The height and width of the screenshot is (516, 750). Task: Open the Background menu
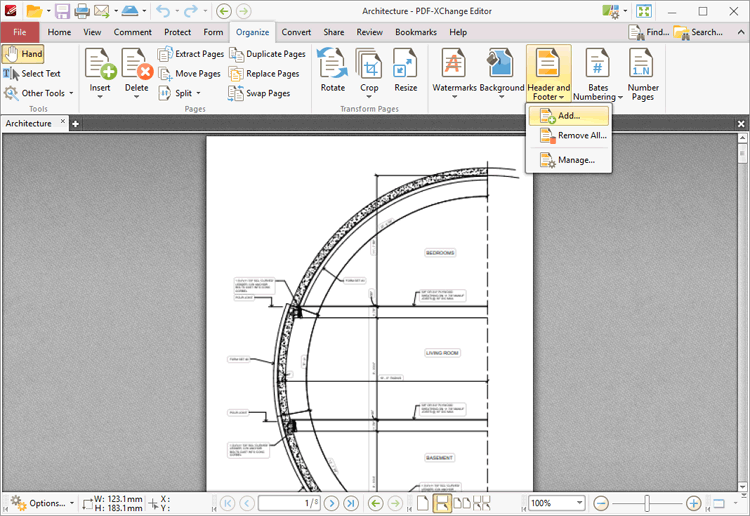pyautogui.click(x=501, y=73)
